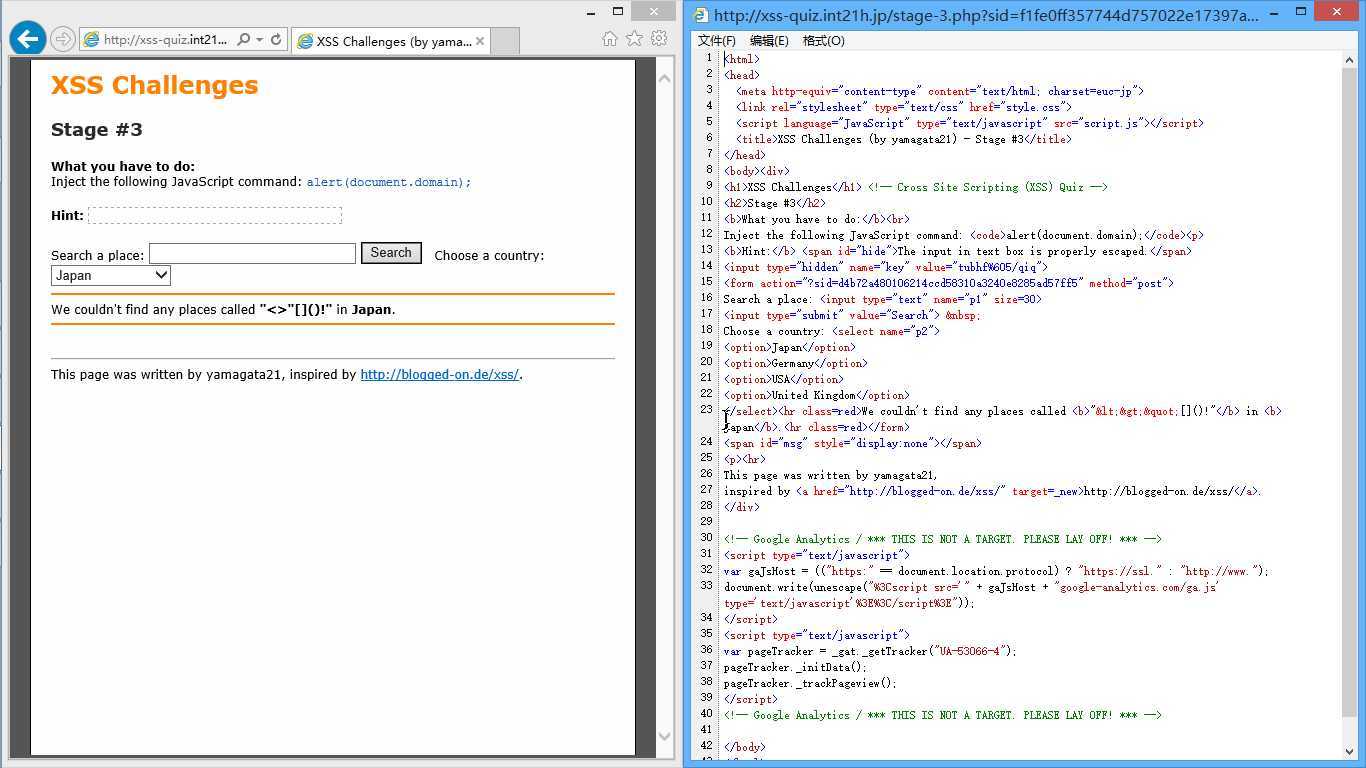This screenshot has height=768, width=1366.
Task: Click the meta content-type line in source
Action: pos(940,91)
